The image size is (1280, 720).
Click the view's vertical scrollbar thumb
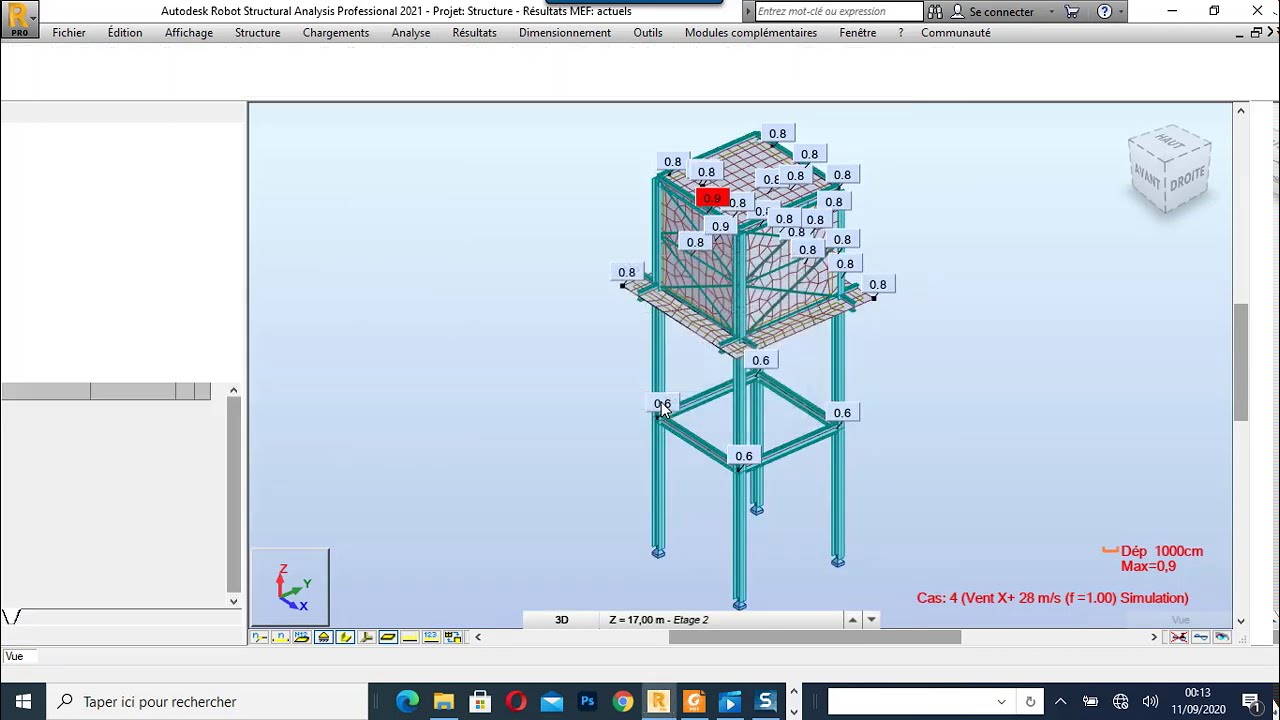click(x=1241, y=362)
